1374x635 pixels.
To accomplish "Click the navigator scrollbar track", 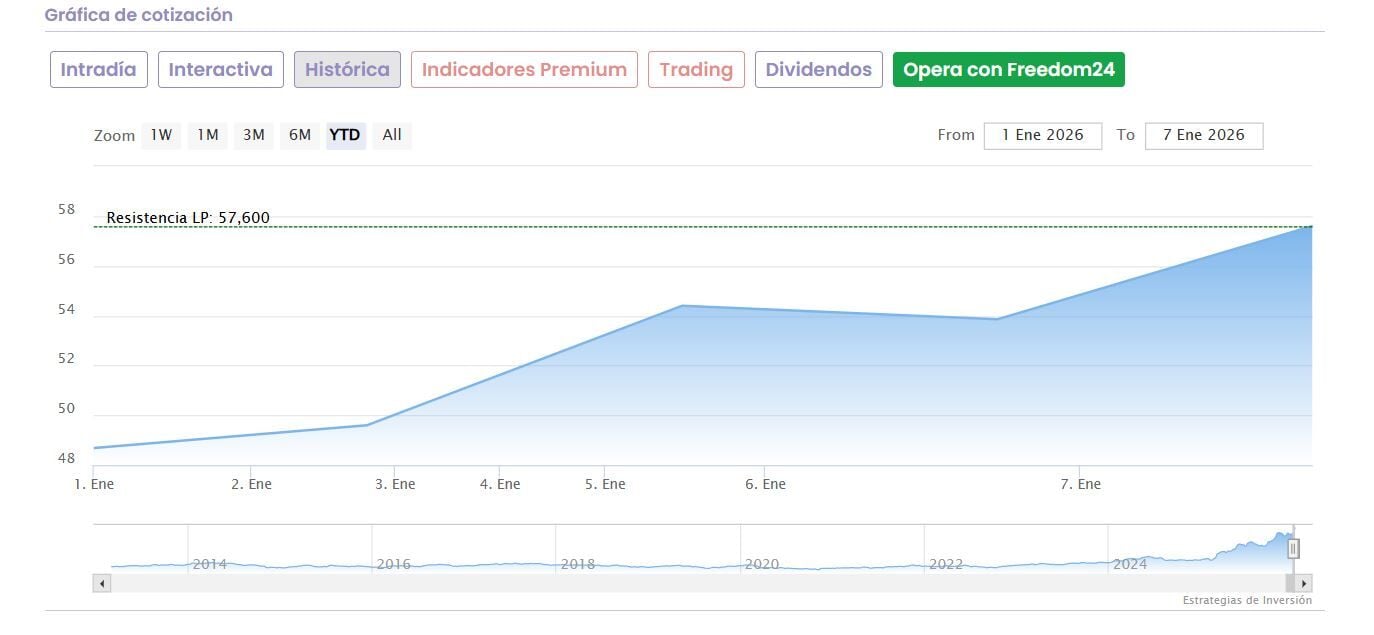I will pos(700,583).
